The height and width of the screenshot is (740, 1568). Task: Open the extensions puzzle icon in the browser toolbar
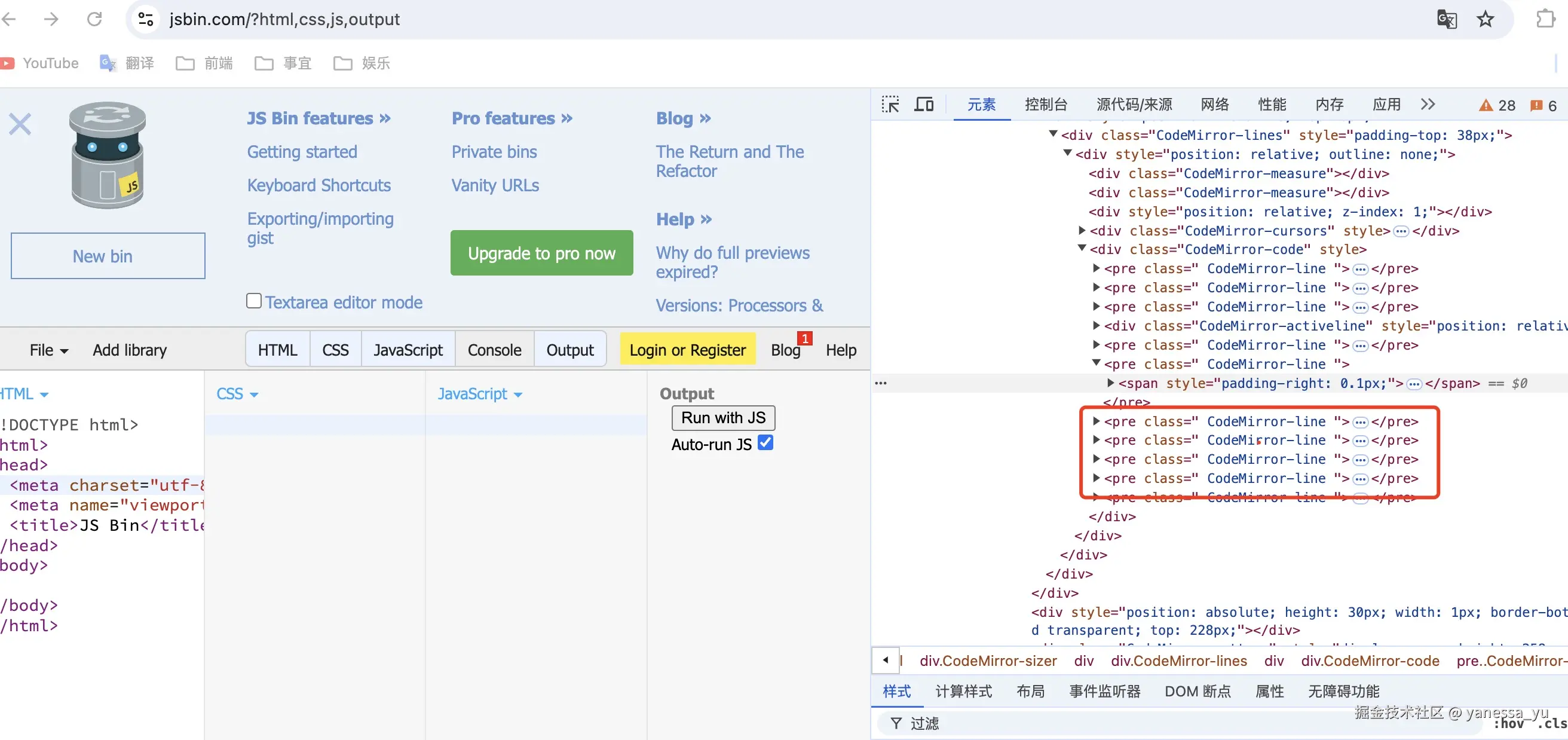click(1545, 20)
